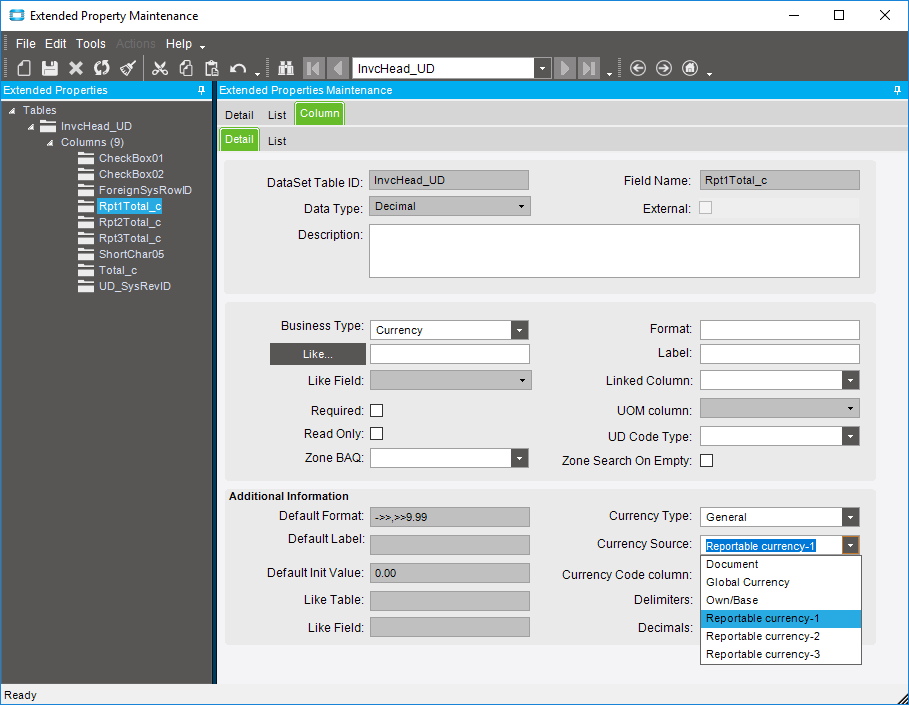This screenshot has height=705, width=909.
Task: Click the New record toolbar icon
Action: pyautogui.click(x=24, y=68)
